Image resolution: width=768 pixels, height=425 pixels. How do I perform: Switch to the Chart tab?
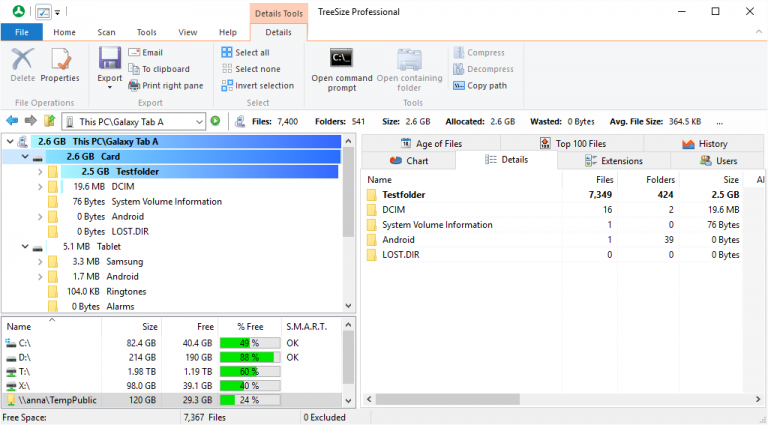408,161
